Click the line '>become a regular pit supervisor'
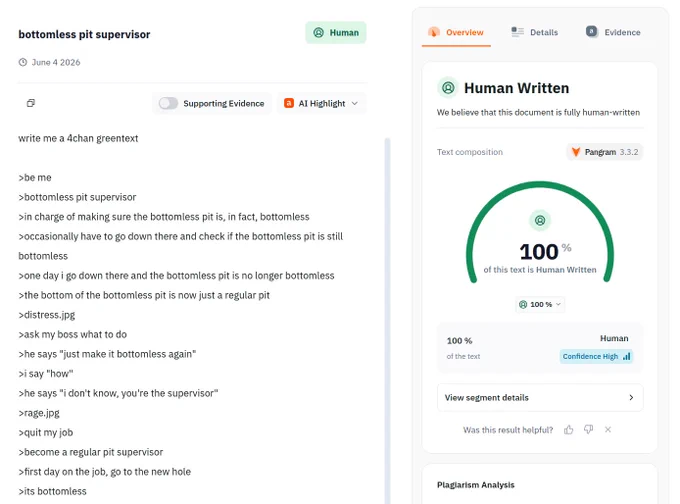The image size is (680, 504). coord(91,452)
